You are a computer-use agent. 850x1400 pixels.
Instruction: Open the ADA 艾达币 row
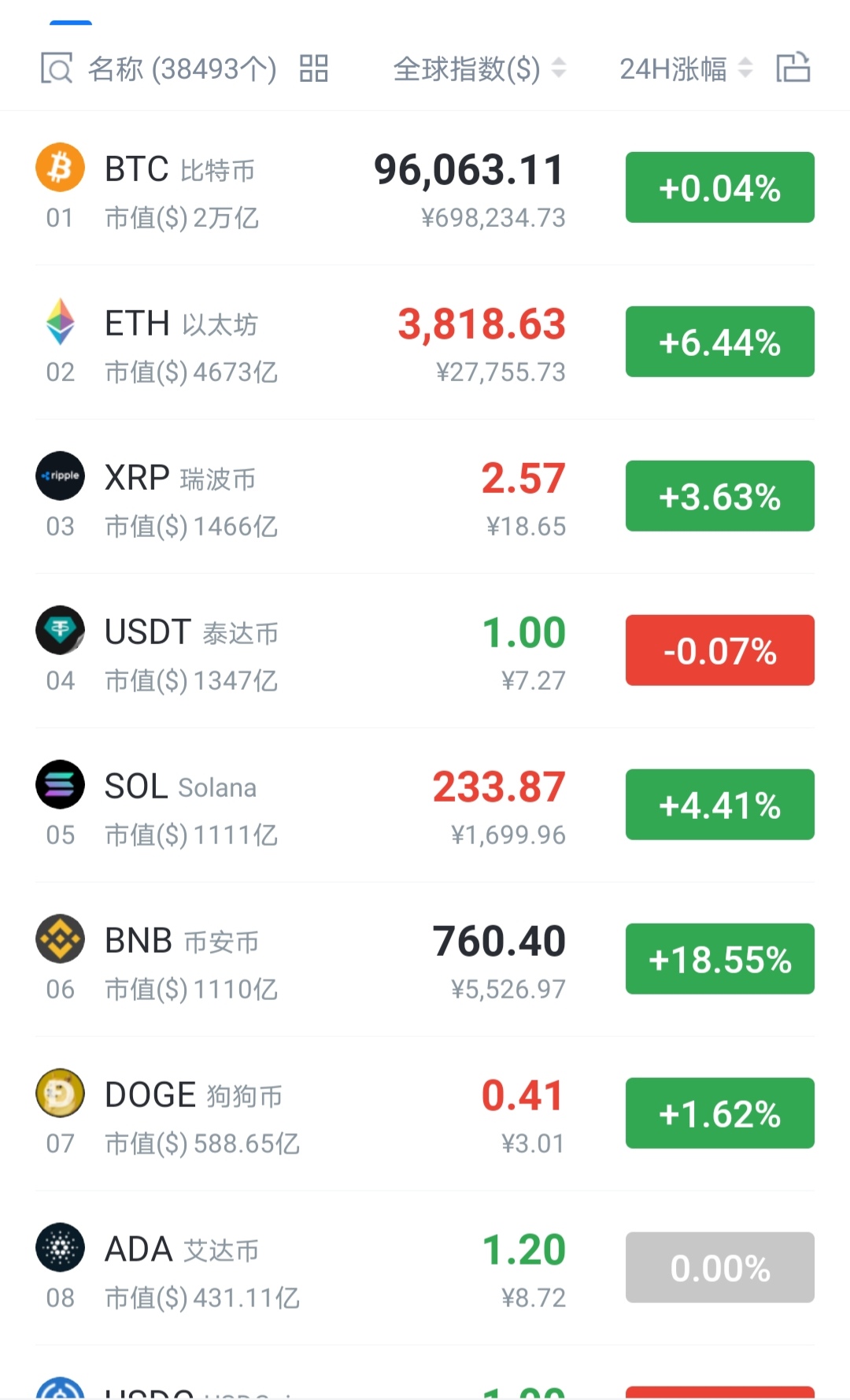coord(425,1268)
